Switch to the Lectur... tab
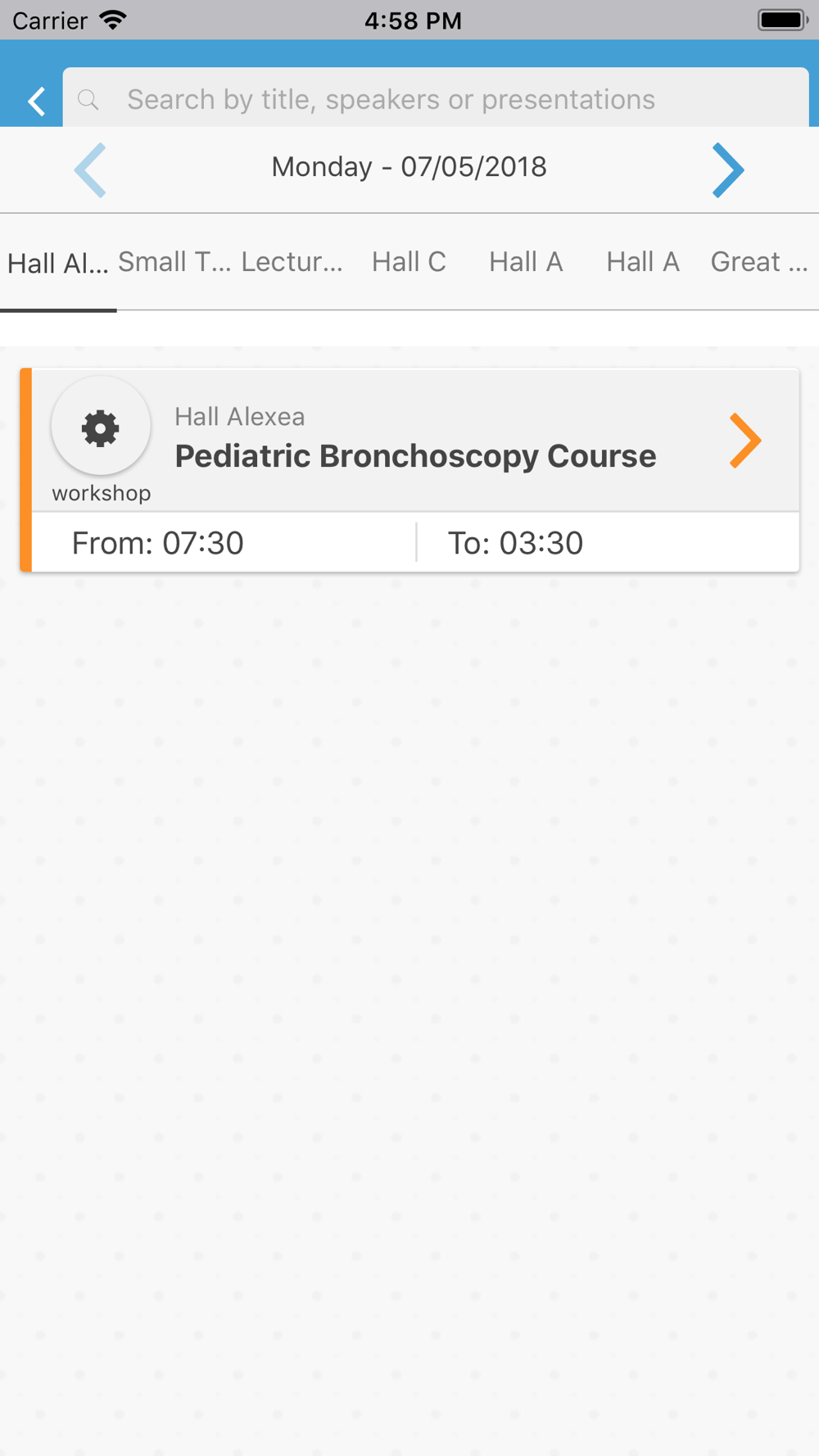 [x=292, y=262]
